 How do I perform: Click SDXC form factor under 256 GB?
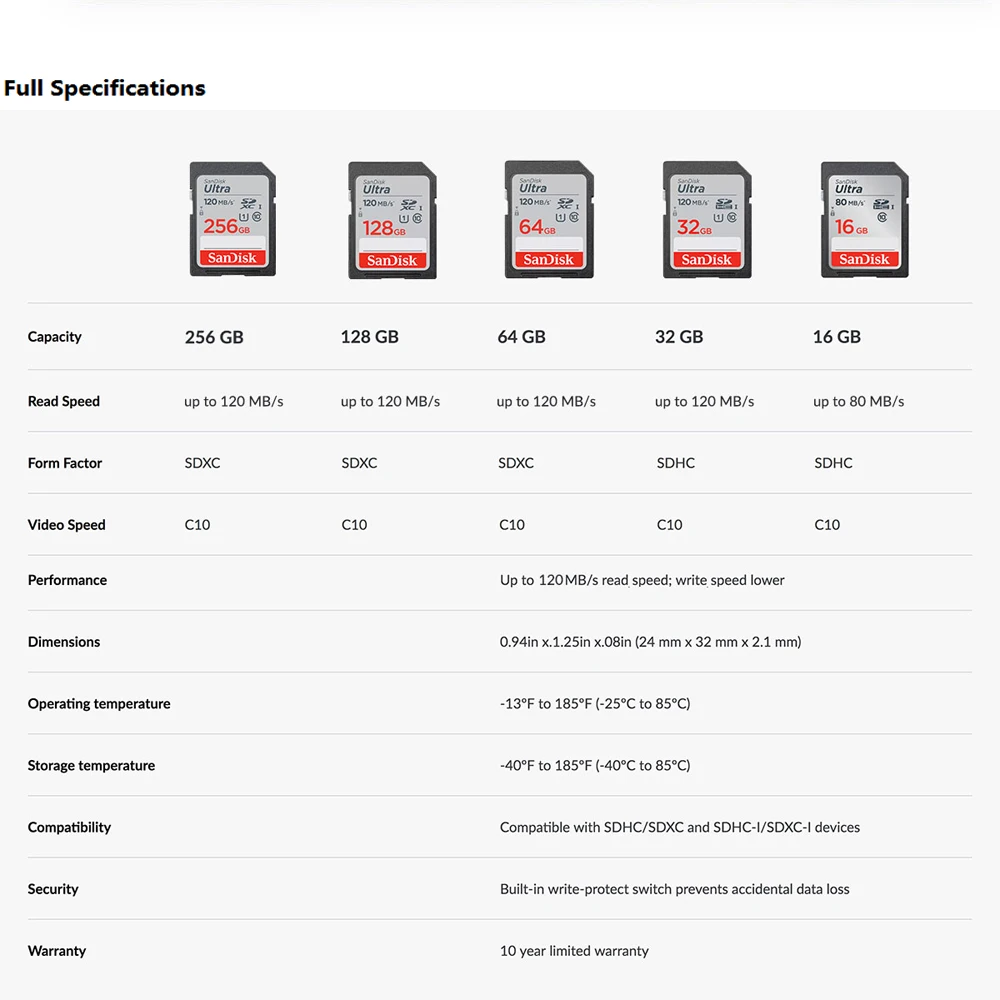[x=202, y=463]
